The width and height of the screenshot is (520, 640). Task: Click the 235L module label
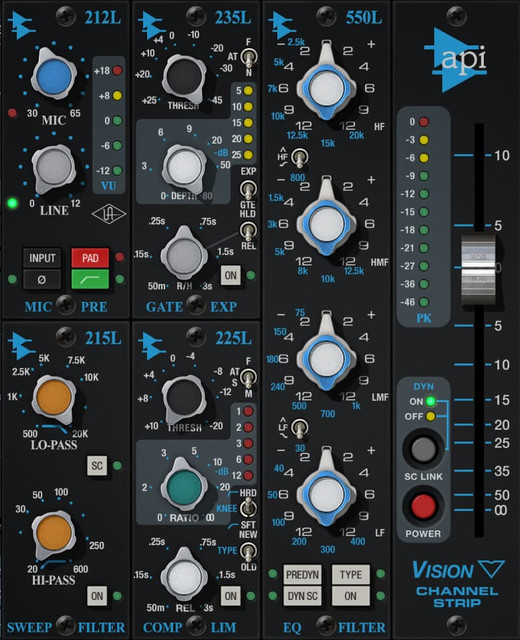[233, 18]
